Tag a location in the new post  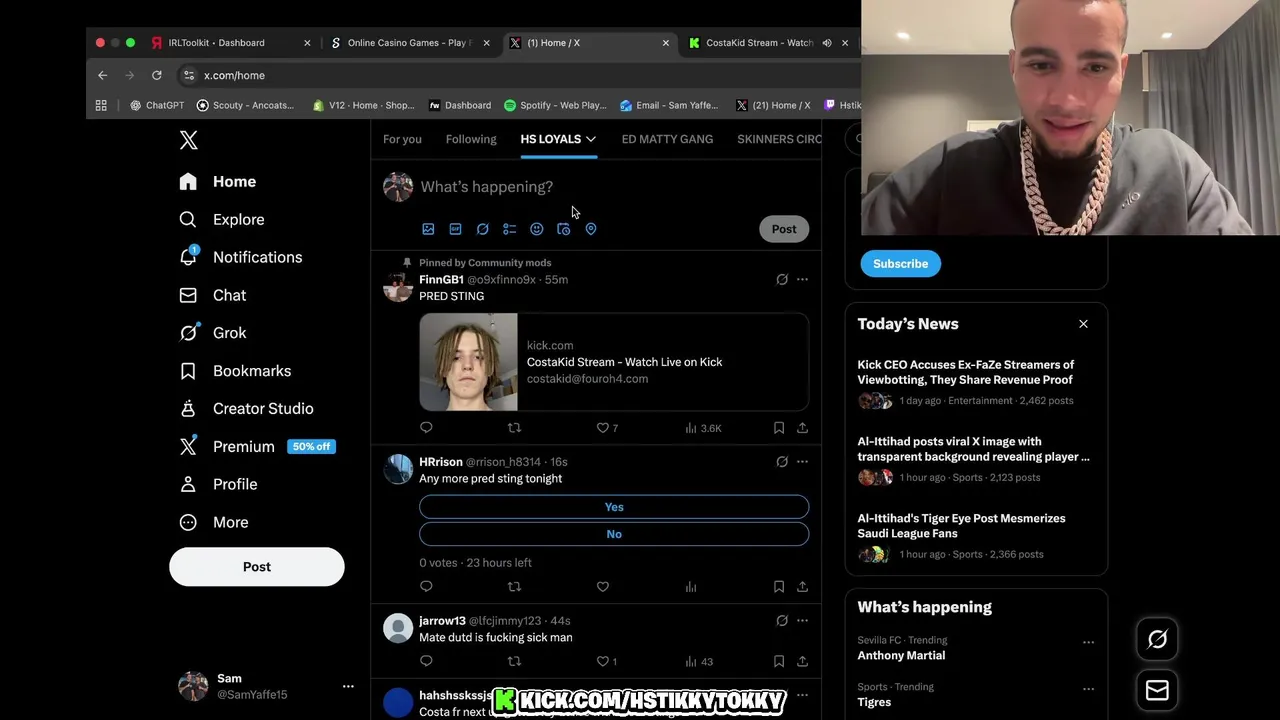click(x=590, y=229)
